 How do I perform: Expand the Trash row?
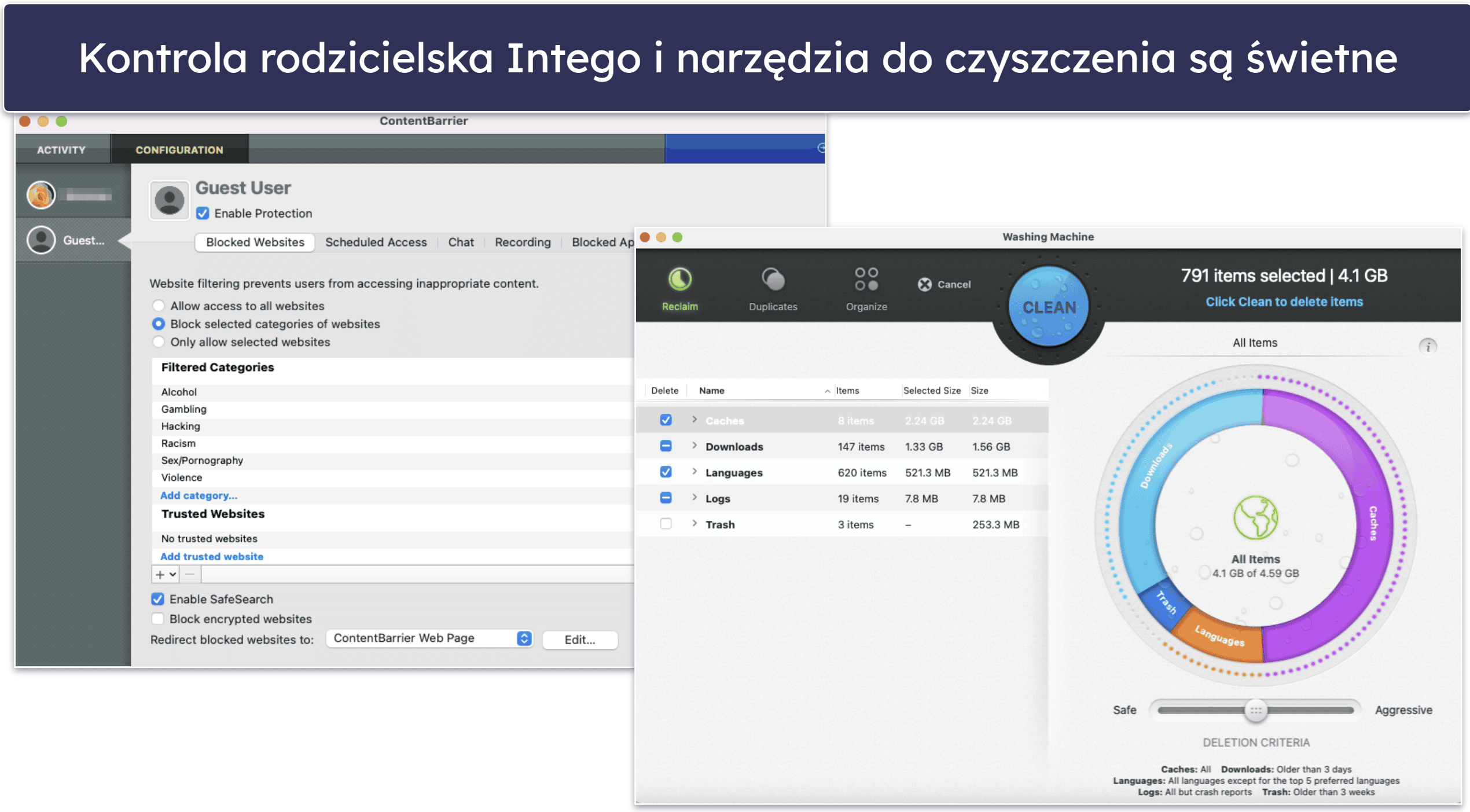[x=694, y=524]
